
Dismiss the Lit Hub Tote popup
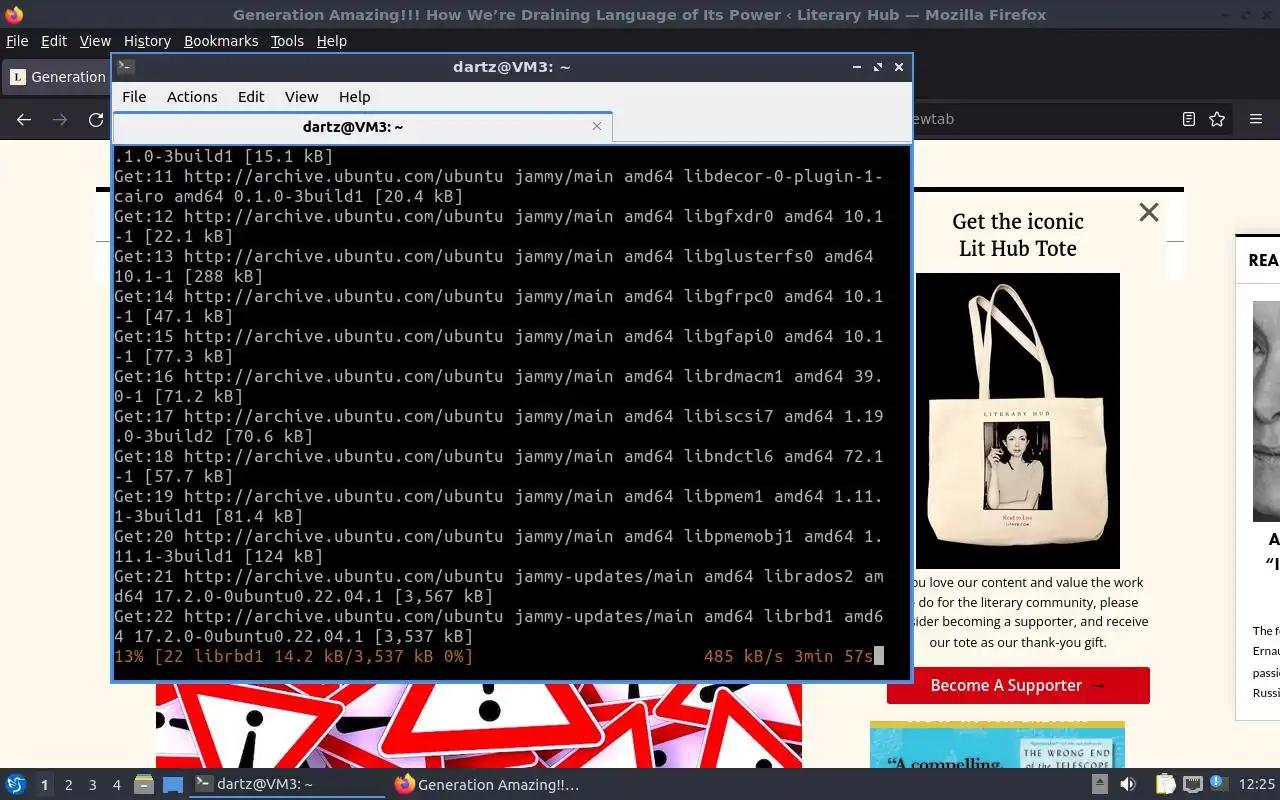click(1149, 212)
